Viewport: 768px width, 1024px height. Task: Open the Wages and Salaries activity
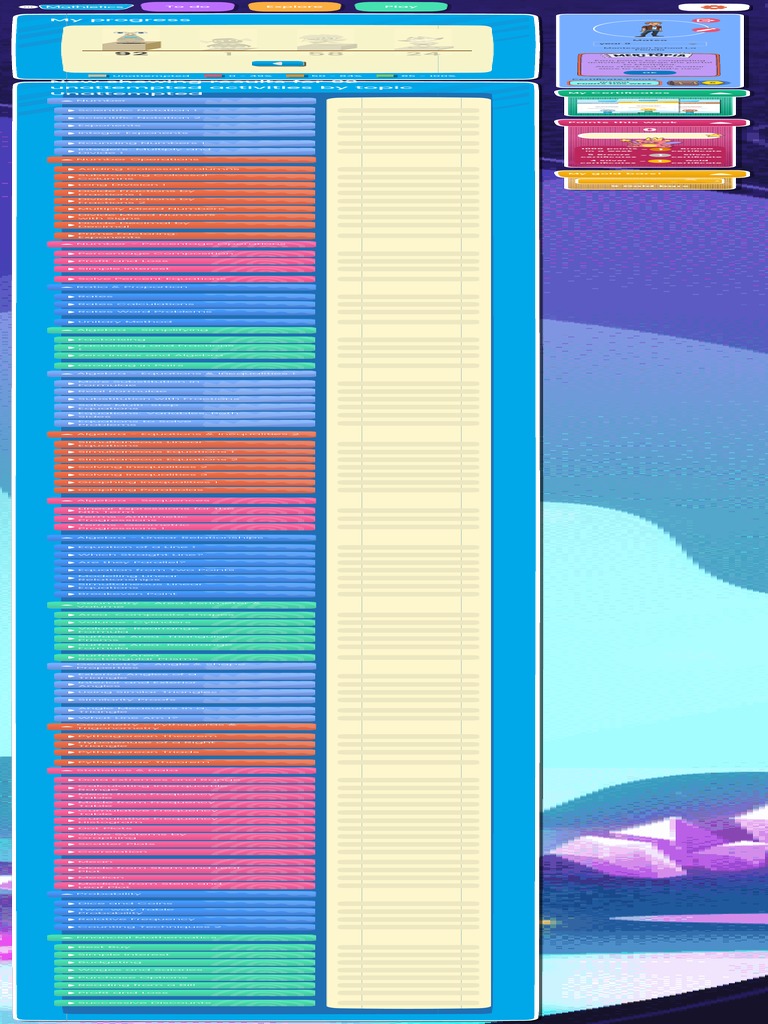coord(185,970)
